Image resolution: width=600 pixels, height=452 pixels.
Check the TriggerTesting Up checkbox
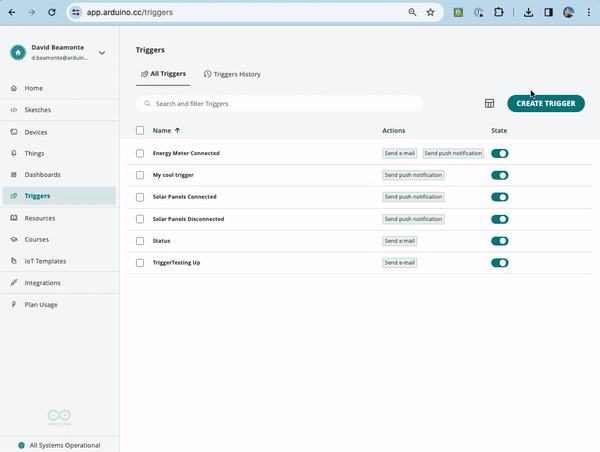(x=140, y=263)
